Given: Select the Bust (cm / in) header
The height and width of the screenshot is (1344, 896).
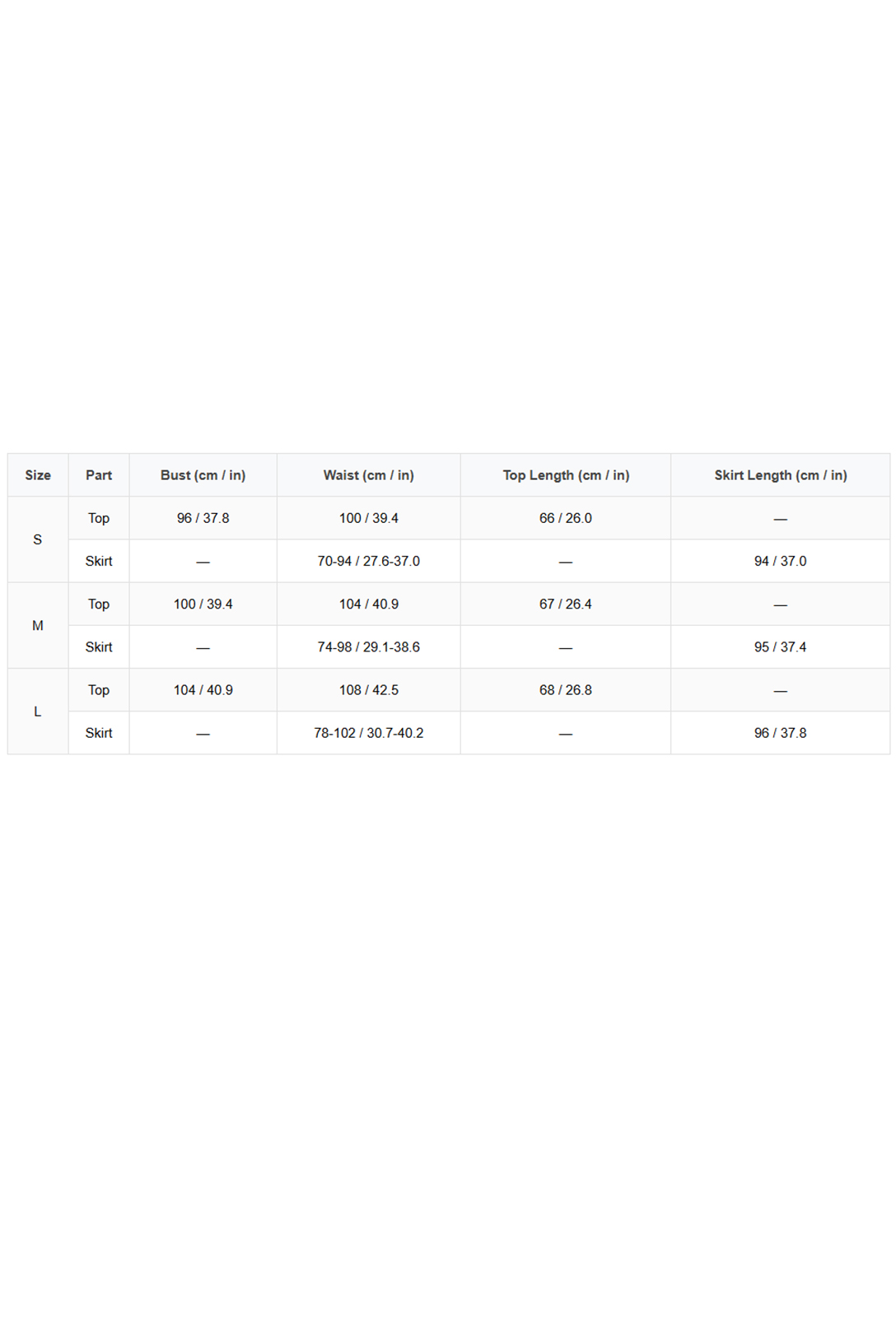Looking at the screenshot, I should tap(203, 475).
